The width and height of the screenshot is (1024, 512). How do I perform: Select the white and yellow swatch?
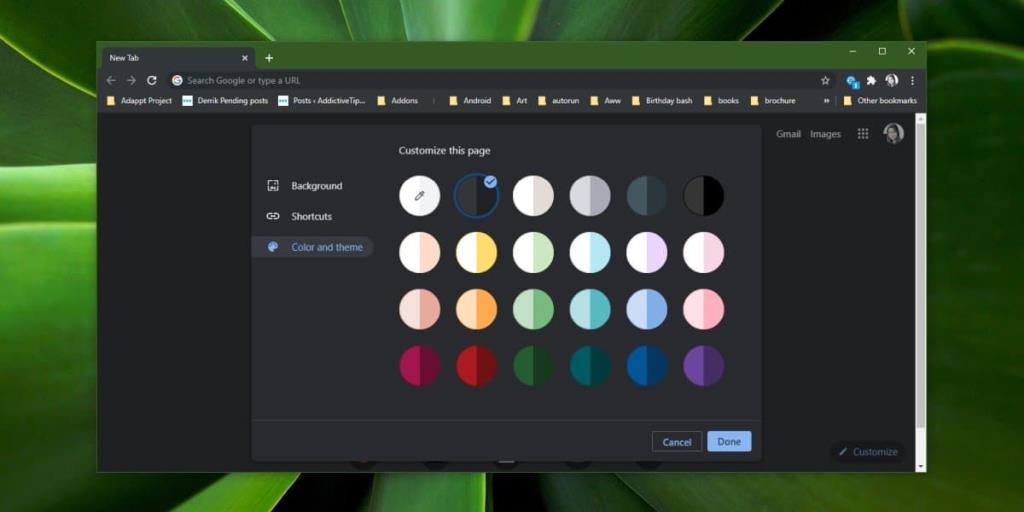(477, 252)
